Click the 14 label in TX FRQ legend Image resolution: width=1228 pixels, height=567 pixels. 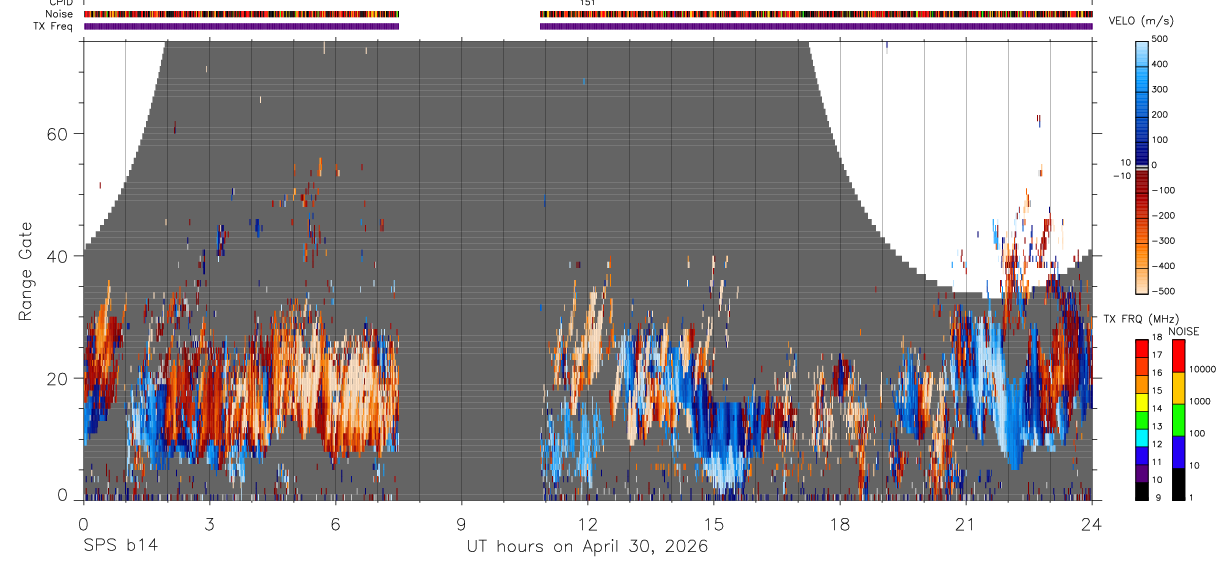coord(1157,408)
